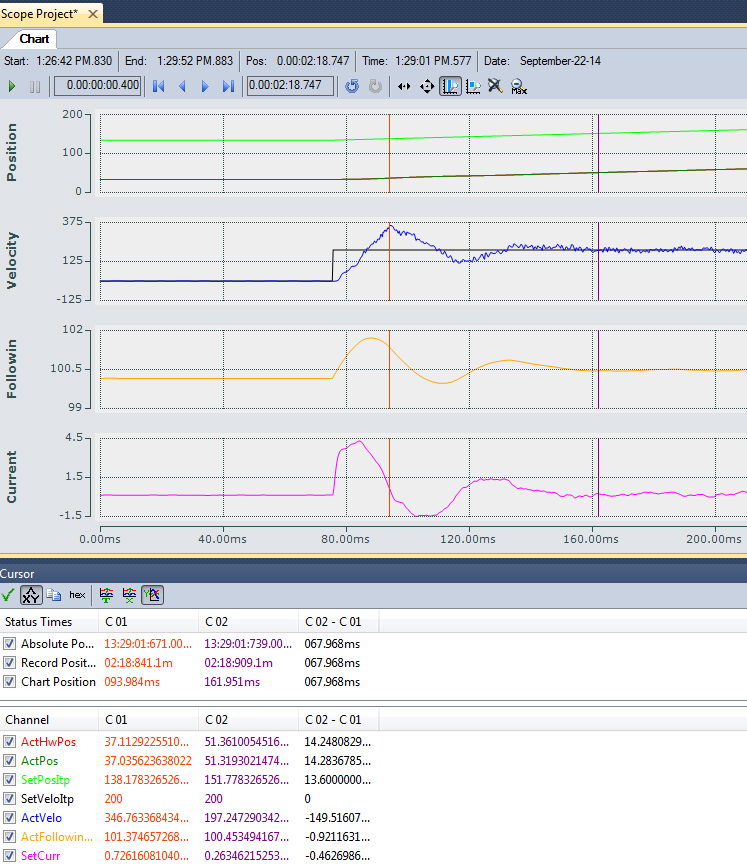Close the Scope Project tab
This screenshot has width=747, height=867.
[93, 14]
